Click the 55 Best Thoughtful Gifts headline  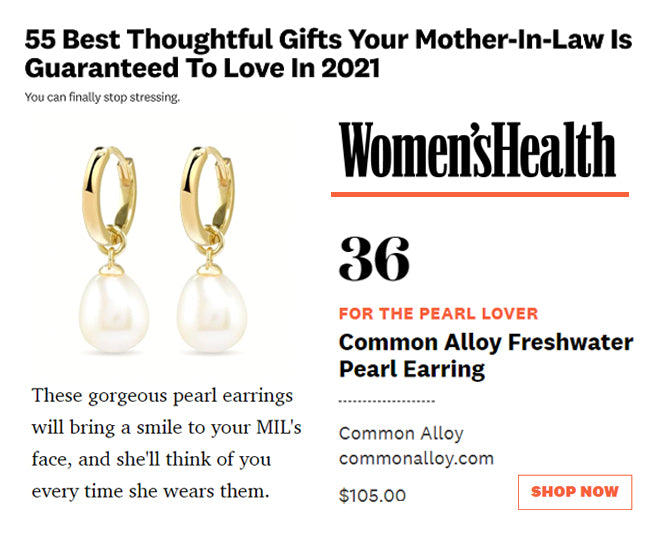(328, 54)
